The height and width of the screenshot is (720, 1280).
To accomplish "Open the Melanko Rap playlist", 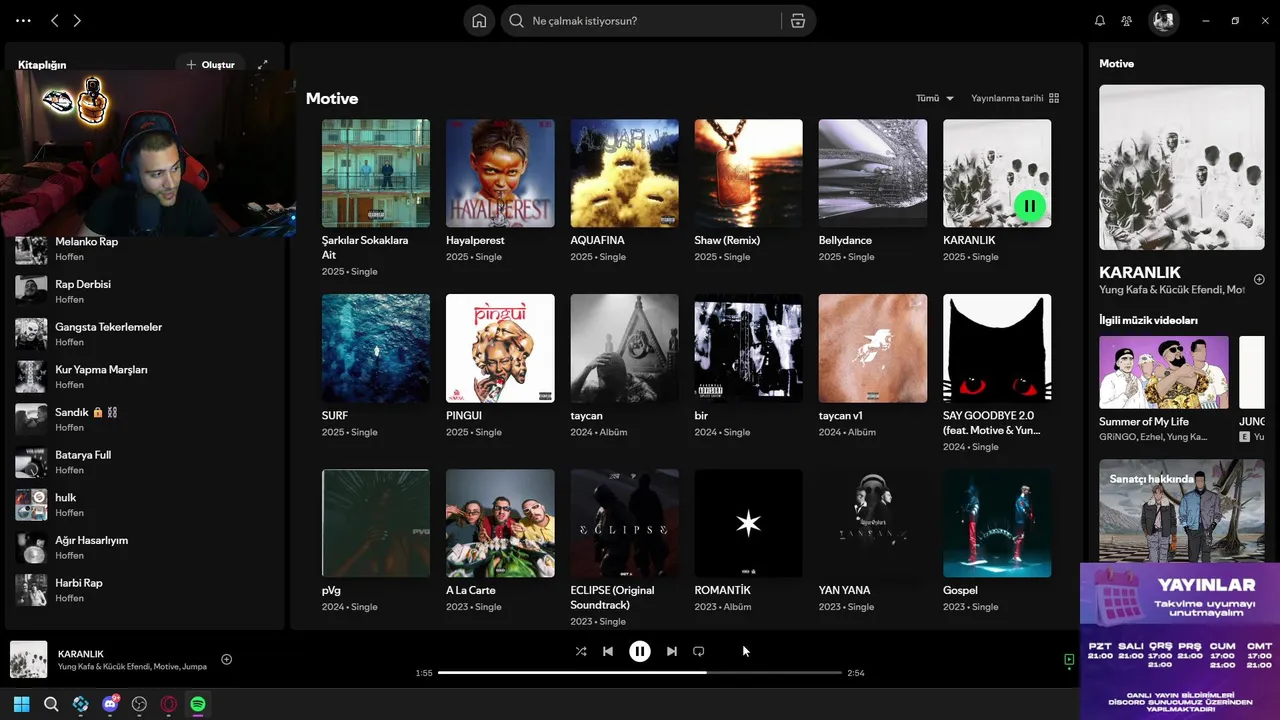I will click(x=145, y=249).
